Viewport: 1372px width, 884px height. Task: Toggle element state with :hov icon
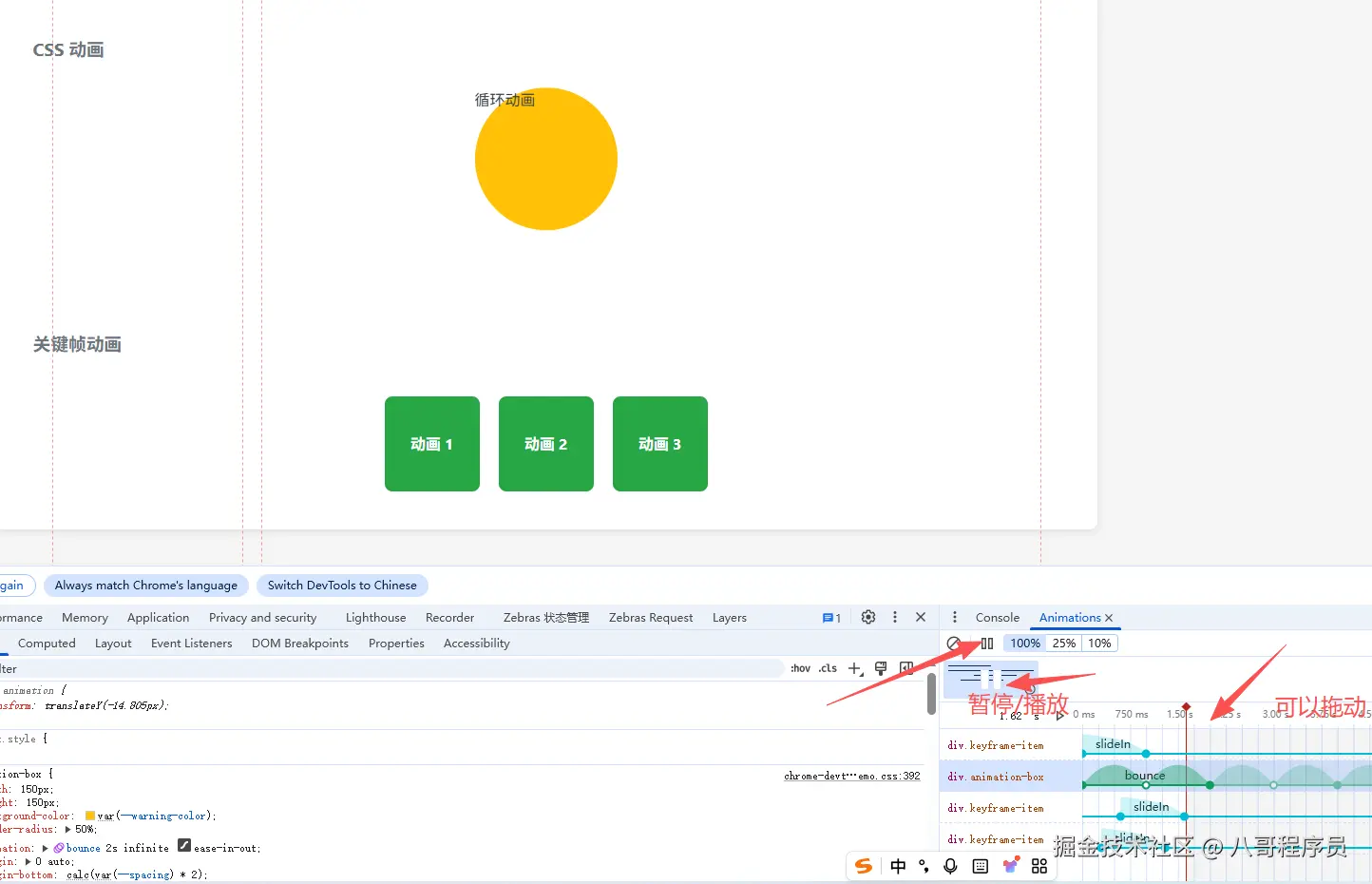point(800,668)
